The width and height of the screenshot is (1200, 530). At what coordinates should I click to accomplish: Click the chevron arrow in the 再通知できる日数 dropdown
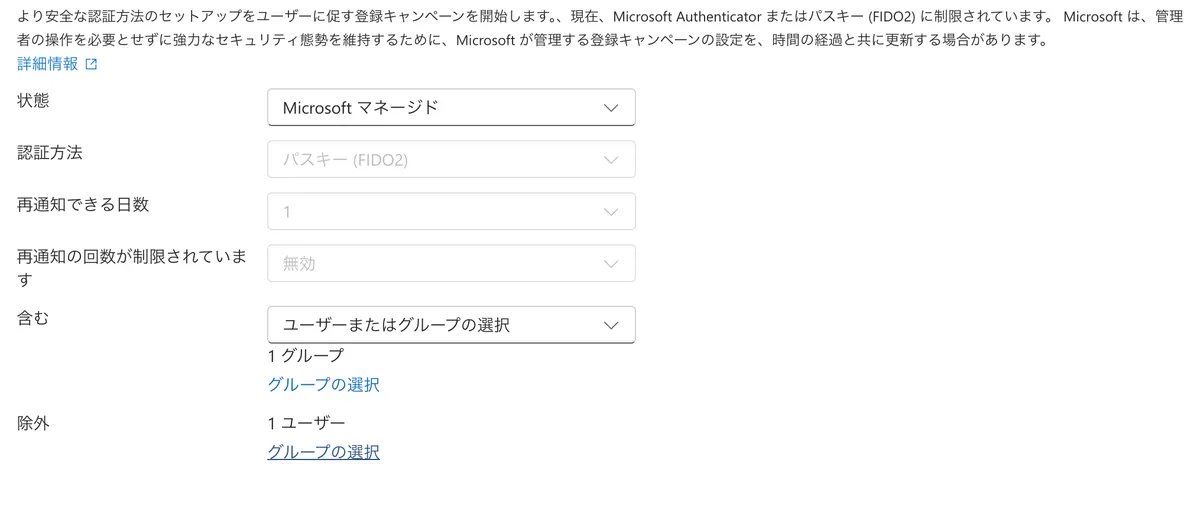[612, 212]
